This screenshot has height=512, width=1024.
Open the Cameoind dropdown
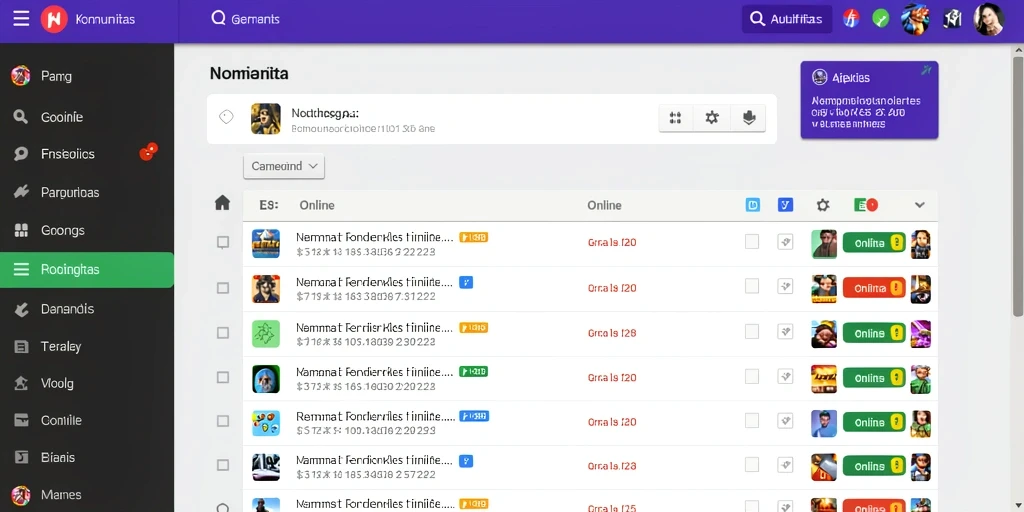[x=283, y=167]
